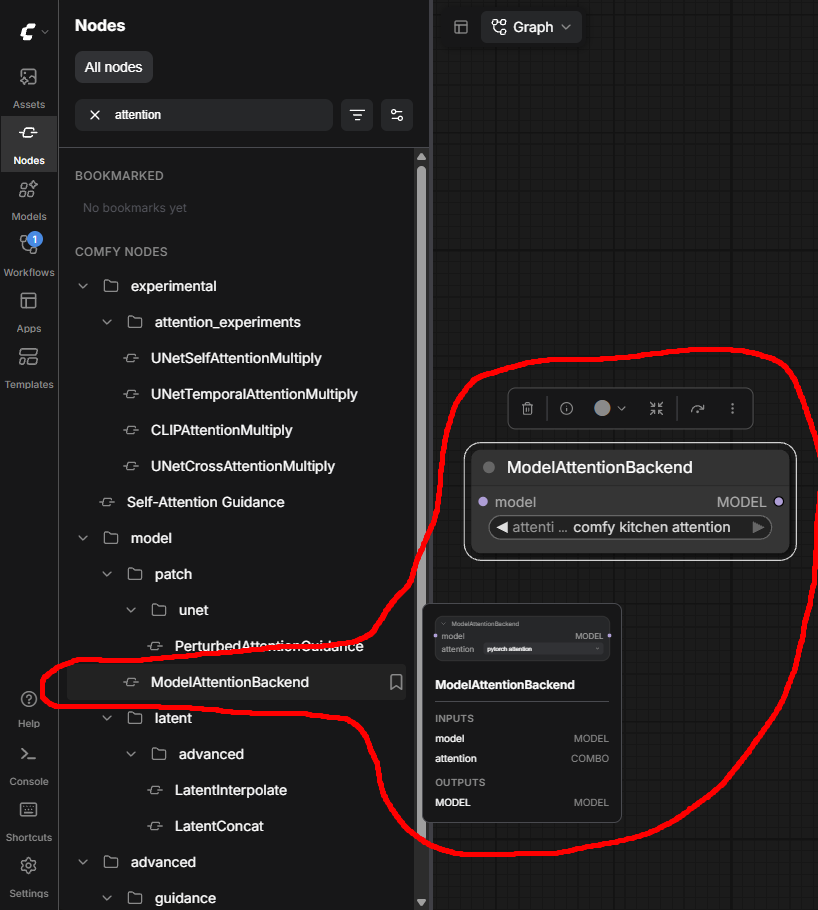Open the Assets sidebar panel
Viewport: 818px width, 910px height.
coord(28,88)
